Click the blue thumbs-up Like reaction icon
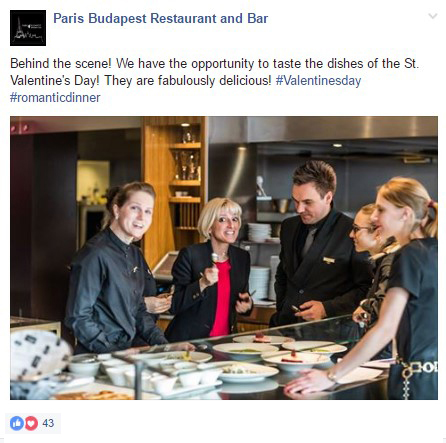Screen dimensions: 446x443 pyautogui.click(x=17, y=423)
